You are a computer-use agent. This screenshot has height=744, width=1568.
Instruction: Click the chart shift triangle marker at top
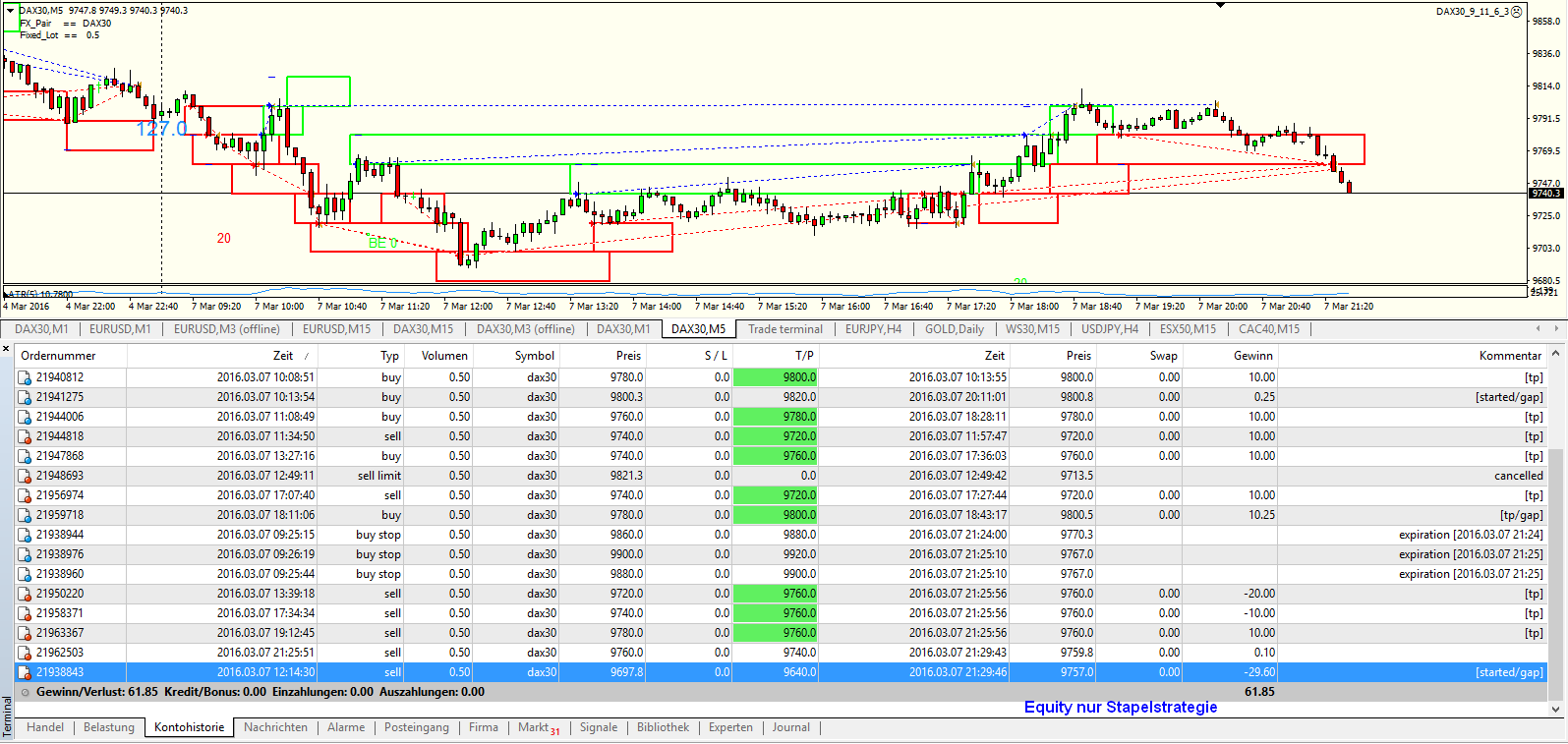(x=1220, y=6)
